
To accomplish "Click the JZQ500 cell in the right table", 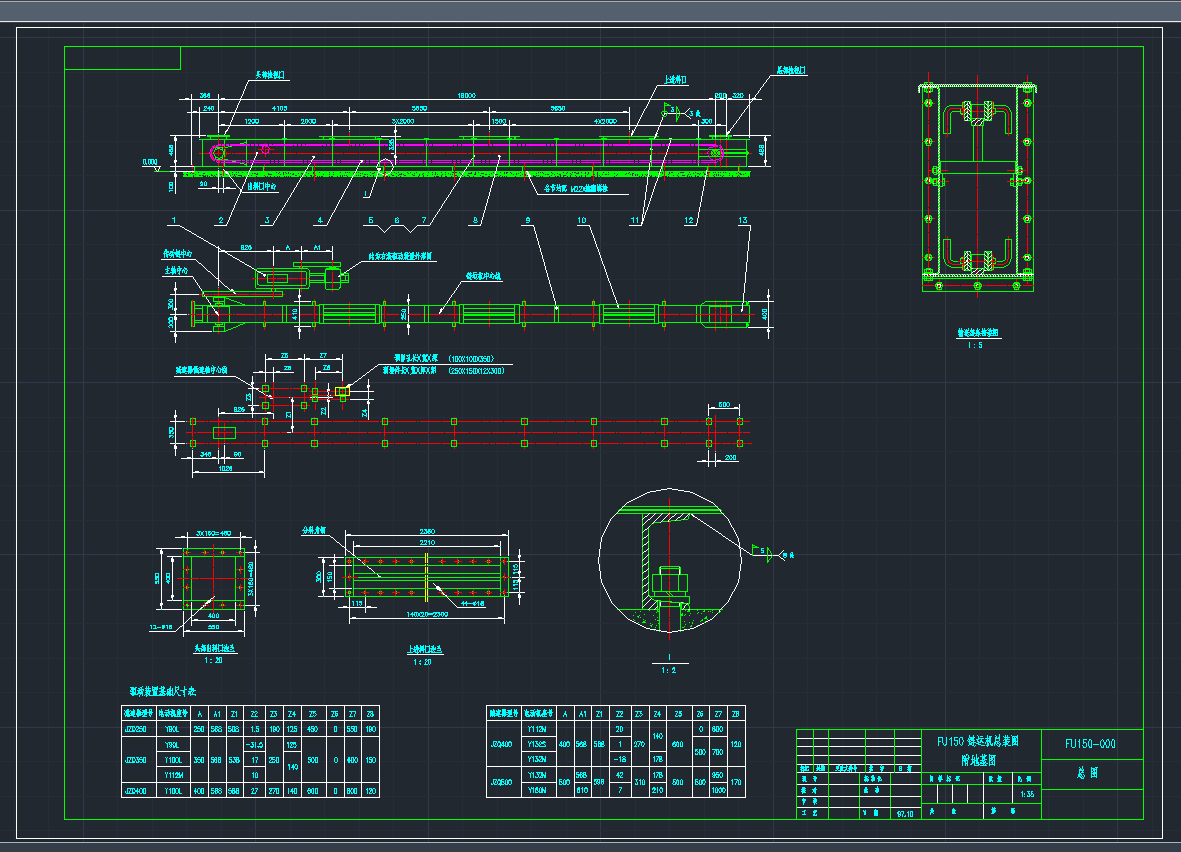I will (501, 780).
